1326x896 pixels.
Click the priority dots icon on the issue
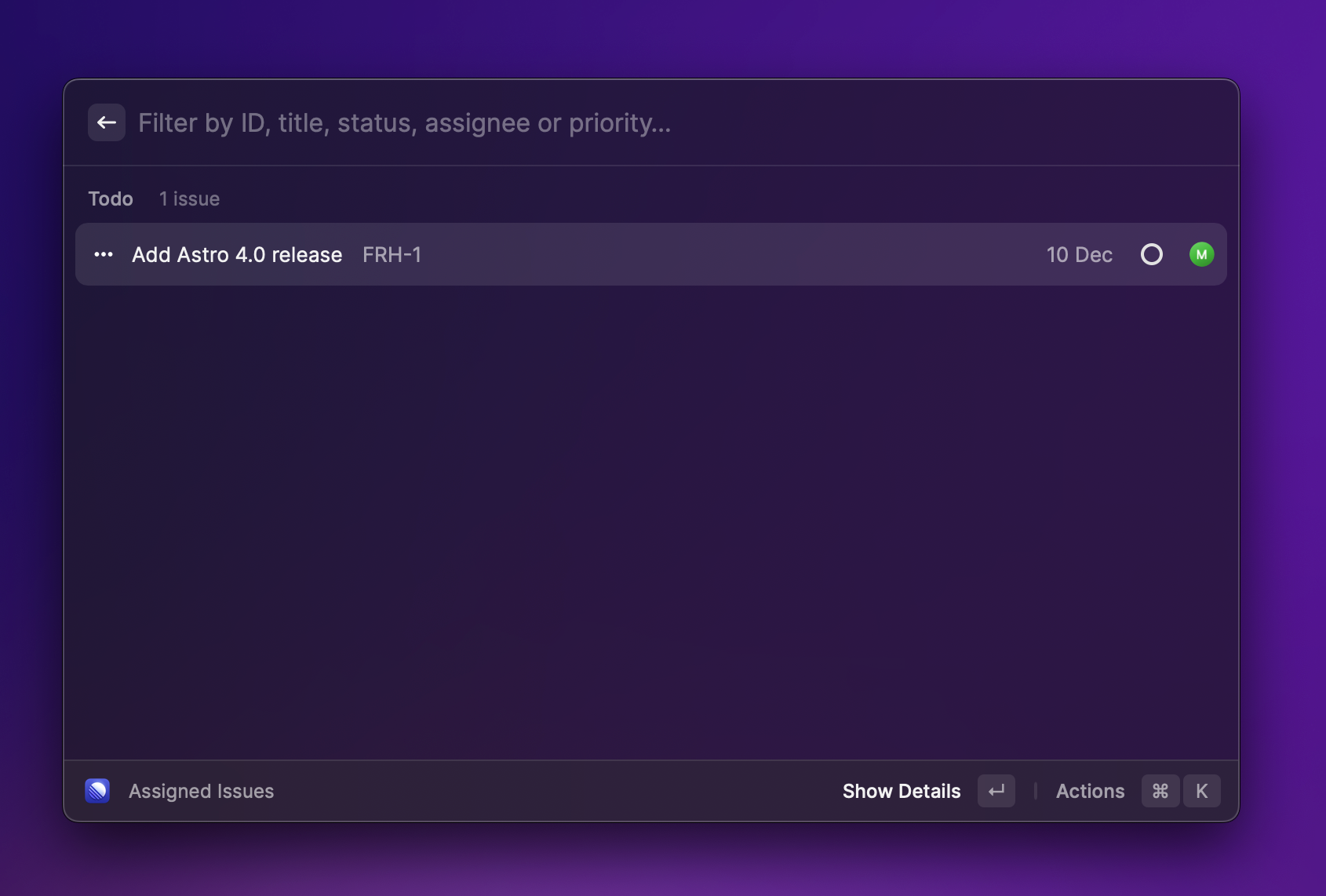(x=104, y=254)
